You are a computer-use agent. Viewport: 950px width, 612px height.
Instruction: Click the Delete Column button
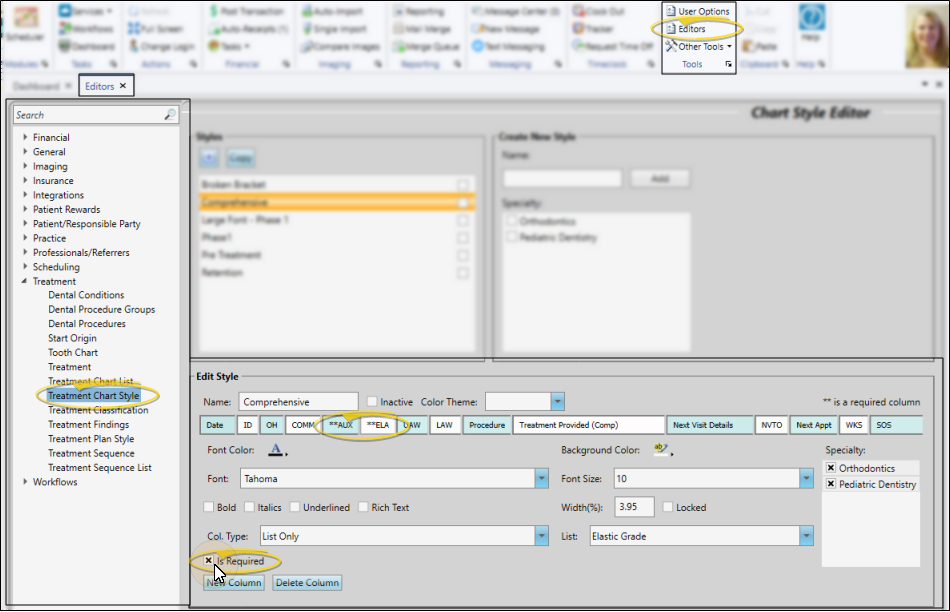[x=307, y=583]
